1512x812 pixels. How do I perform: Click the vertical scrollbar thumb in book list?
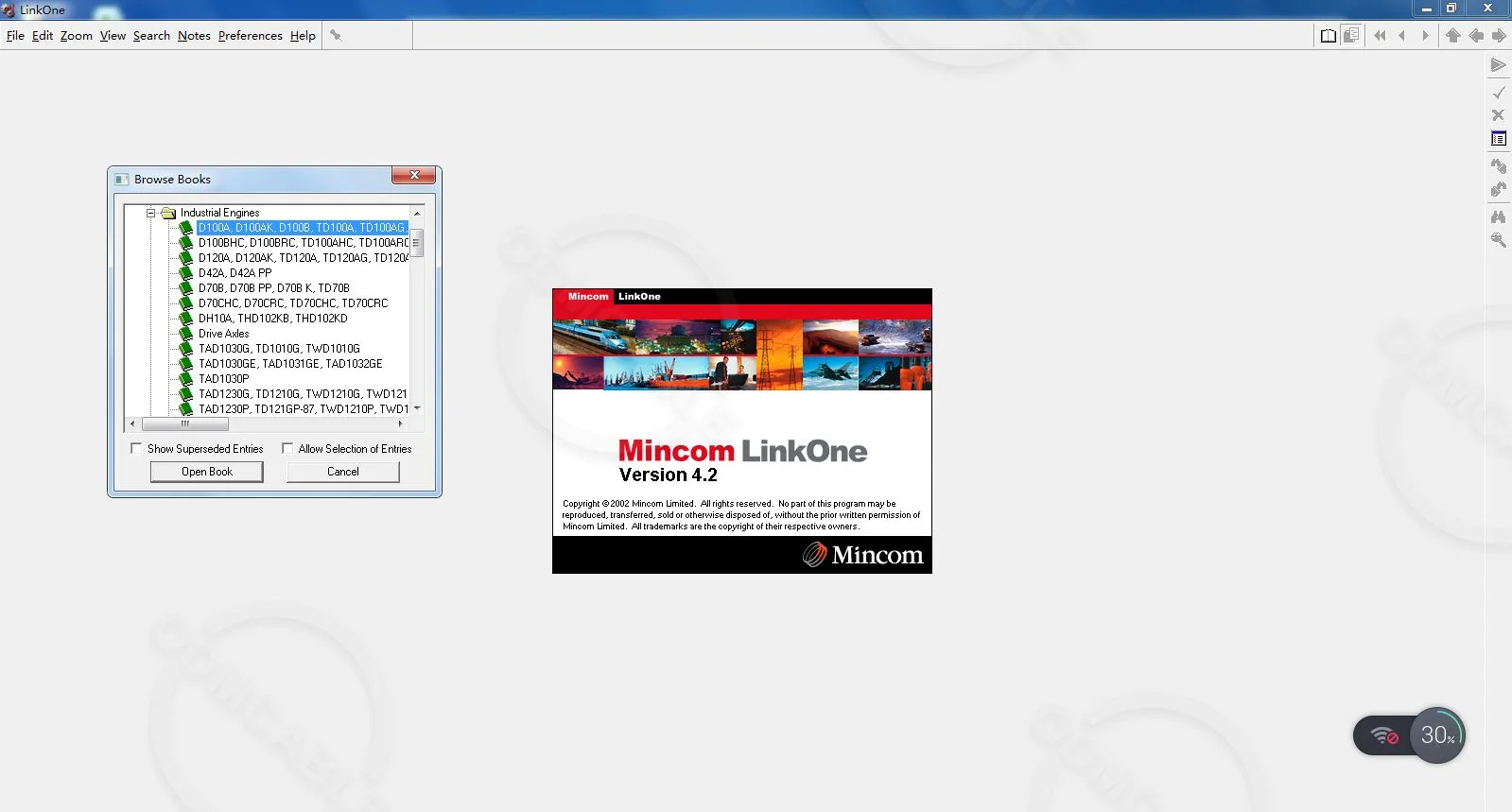417,242
